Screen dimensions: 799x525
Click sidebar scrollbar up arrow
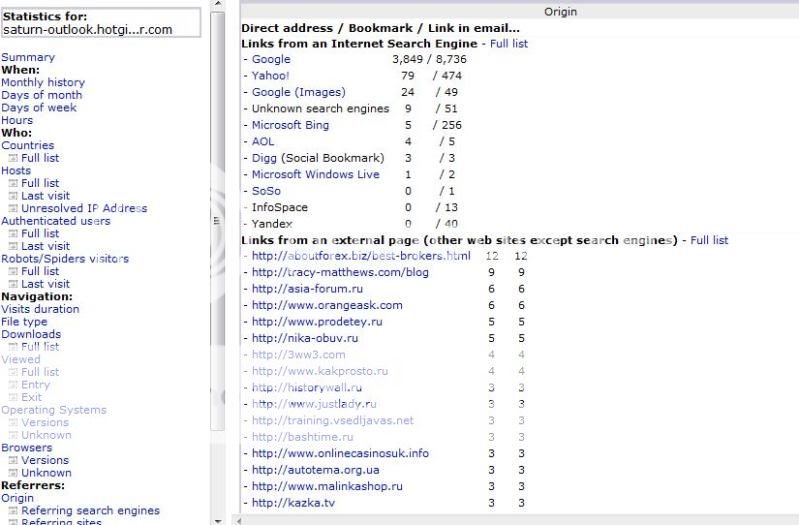tap(218, 4)
